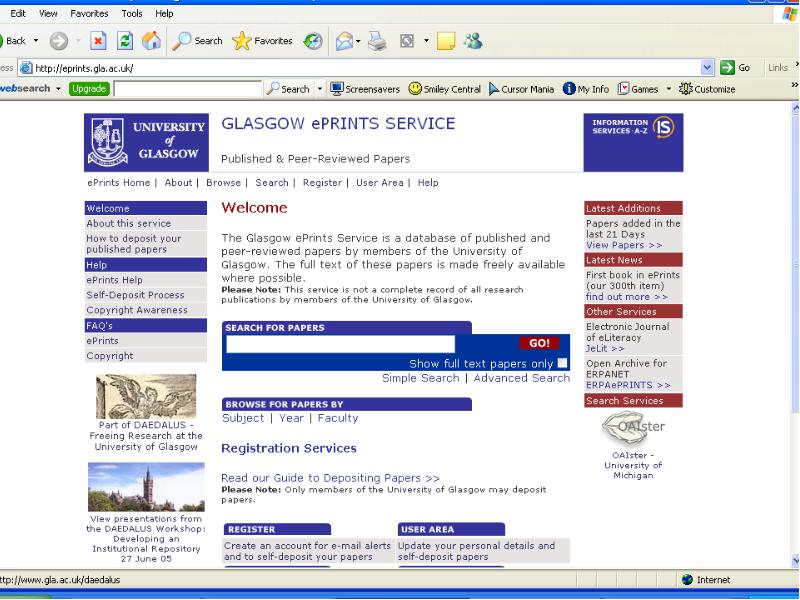
Task: Open the Favorites menu
Action: tap(89, 14)
